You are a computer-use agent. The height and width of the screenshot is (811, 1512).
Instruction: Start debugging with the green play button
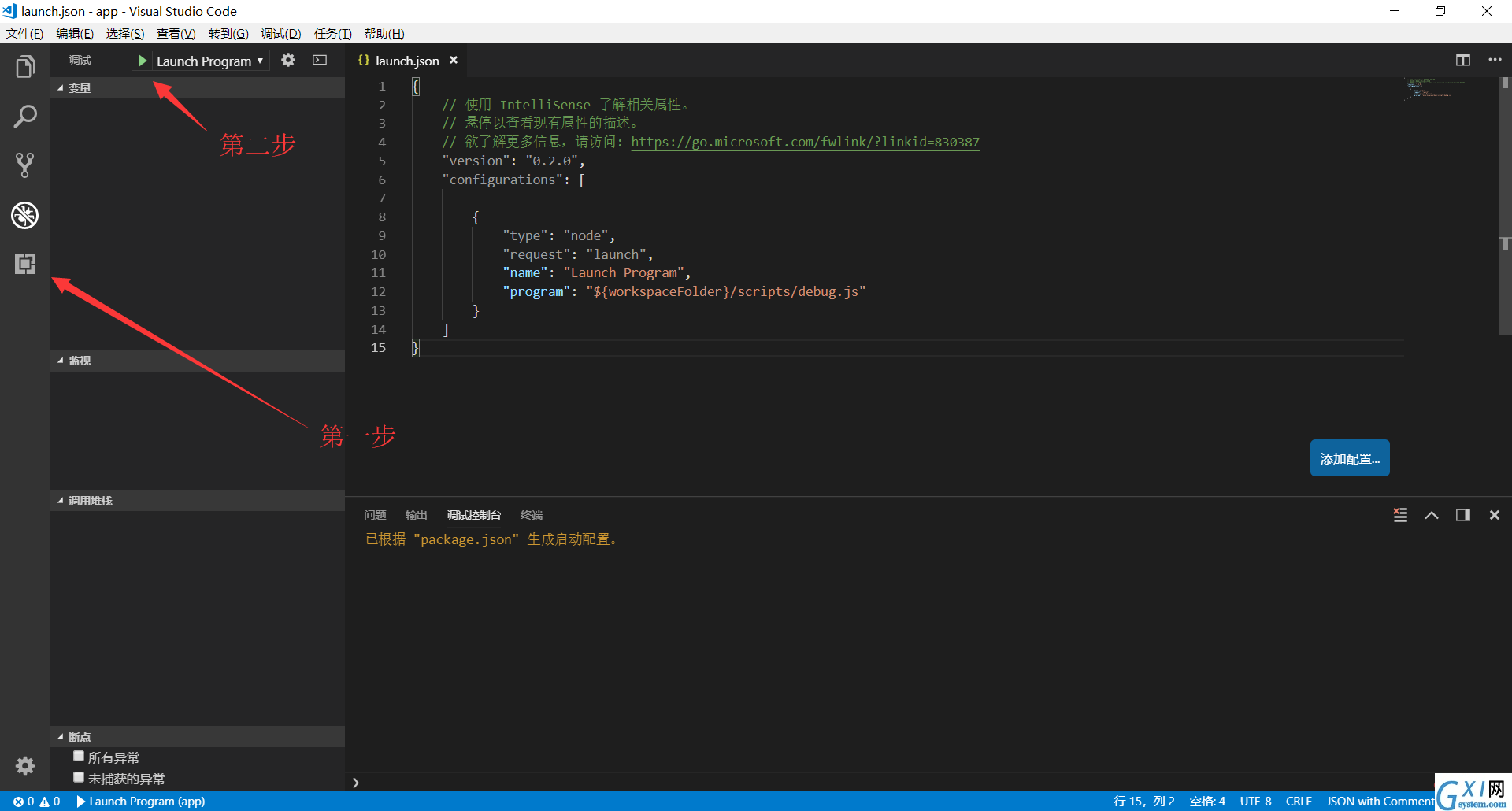142,61
